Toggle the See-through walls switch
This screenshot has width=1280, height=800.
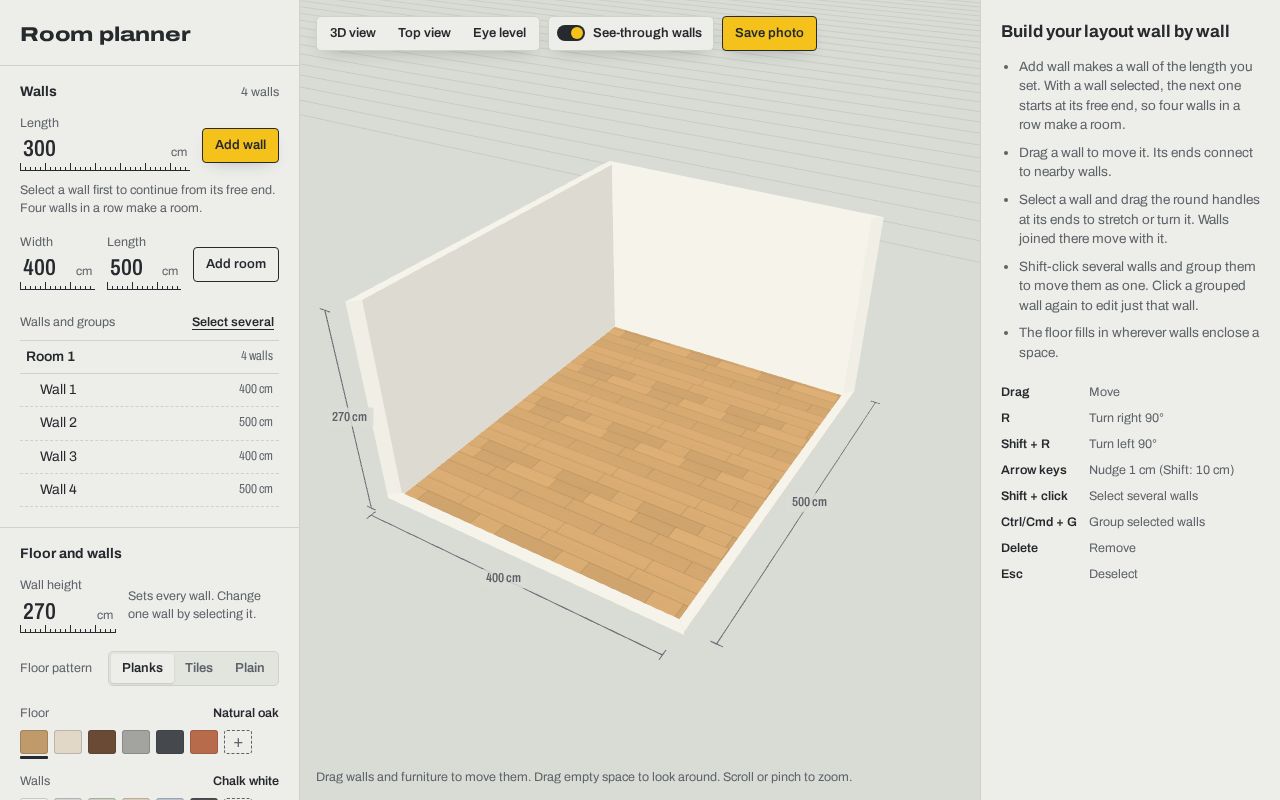(571, 33)
